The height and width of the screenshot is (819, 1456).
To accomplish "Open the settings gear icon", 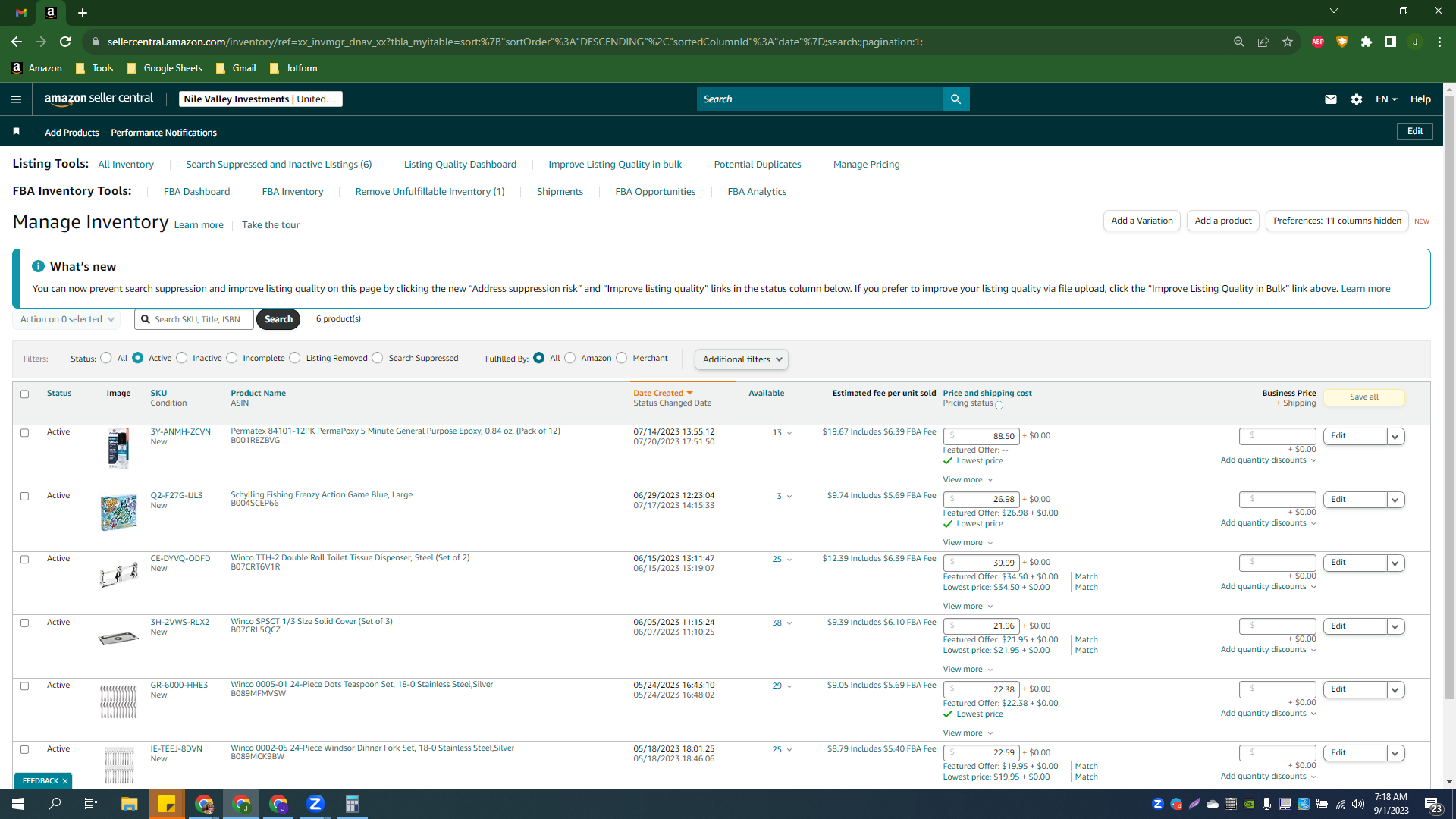I will 1357,99.
